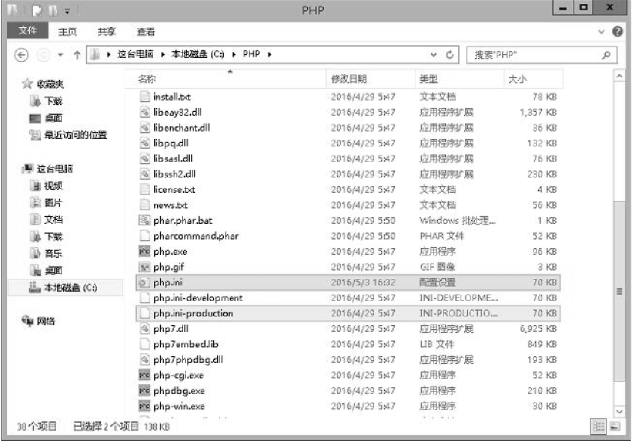This screenshot has height=441, width=632.
Task: Open the 文件 ribbon tab
Action: pos(27,31)
